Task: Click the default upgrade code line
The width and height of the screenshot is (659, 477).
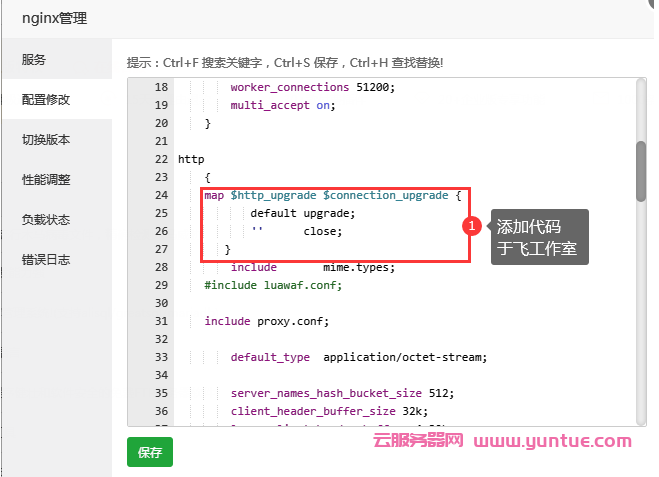Action: point(302,213)
